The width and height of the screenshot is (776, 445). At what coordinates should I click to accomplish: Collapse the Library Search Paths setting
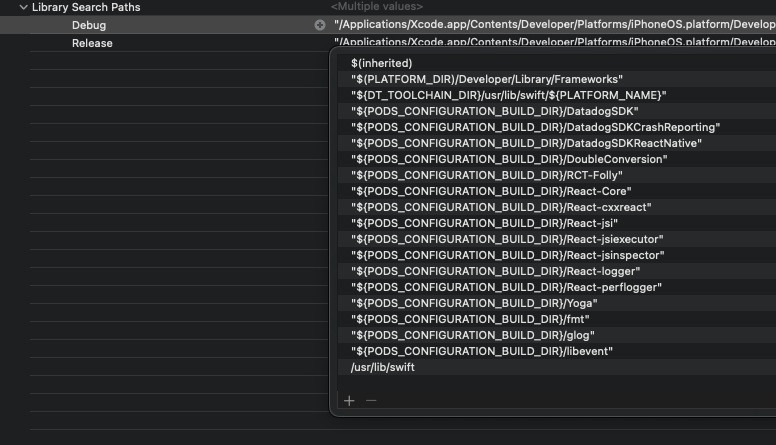(23, 7)
